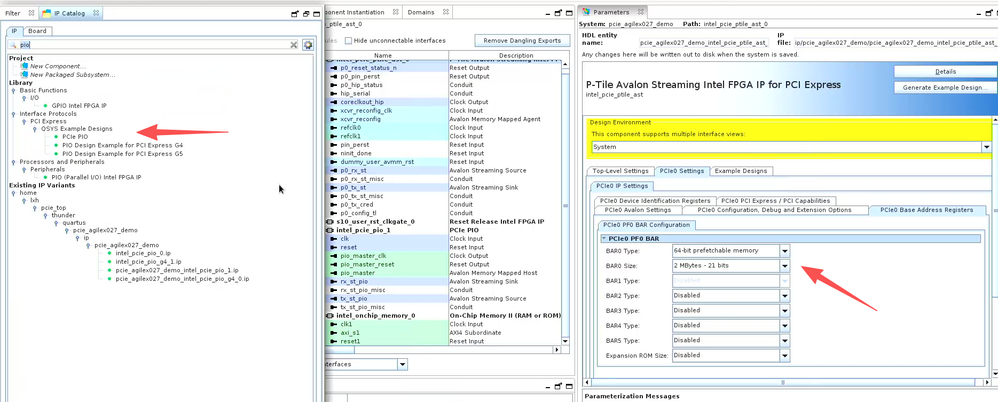Switch to the Example Designs tab
Viewport: 998px width, 402px height.
(x=740, y=171)
